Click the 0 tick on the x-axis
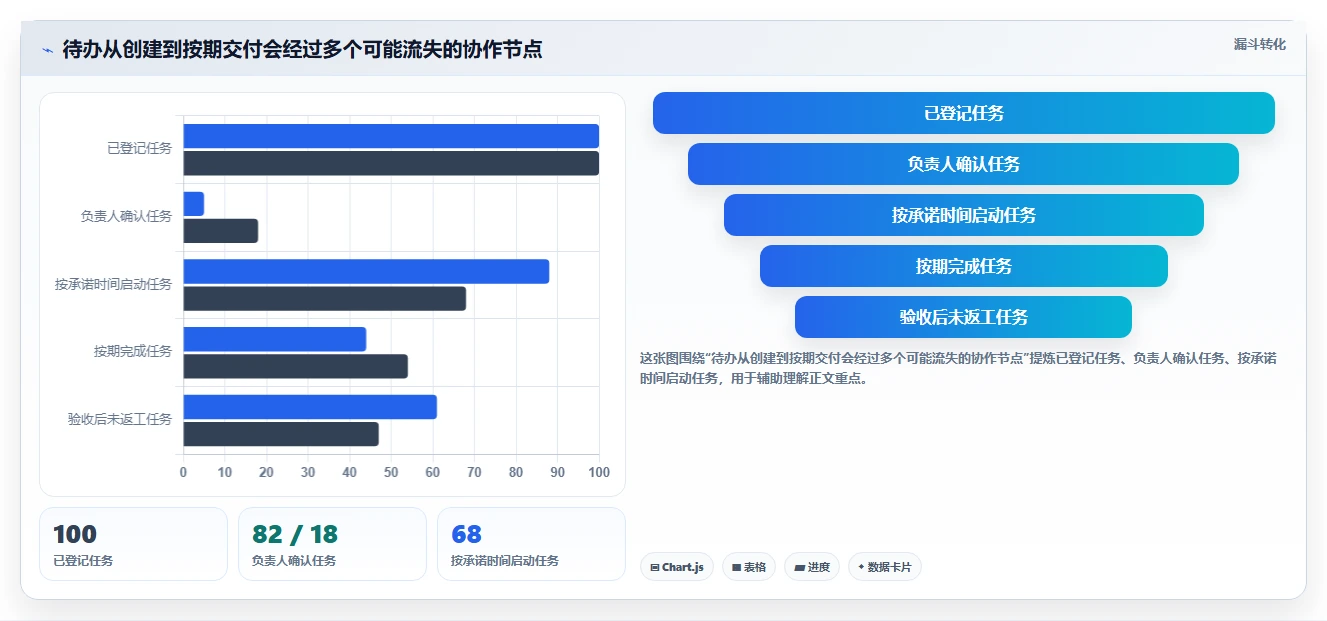 [x=183, y=472]
